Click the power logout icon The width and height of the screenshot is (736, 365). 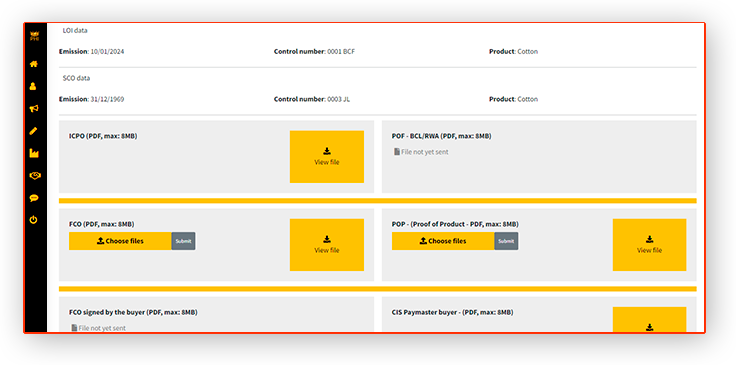coord(33,220)
